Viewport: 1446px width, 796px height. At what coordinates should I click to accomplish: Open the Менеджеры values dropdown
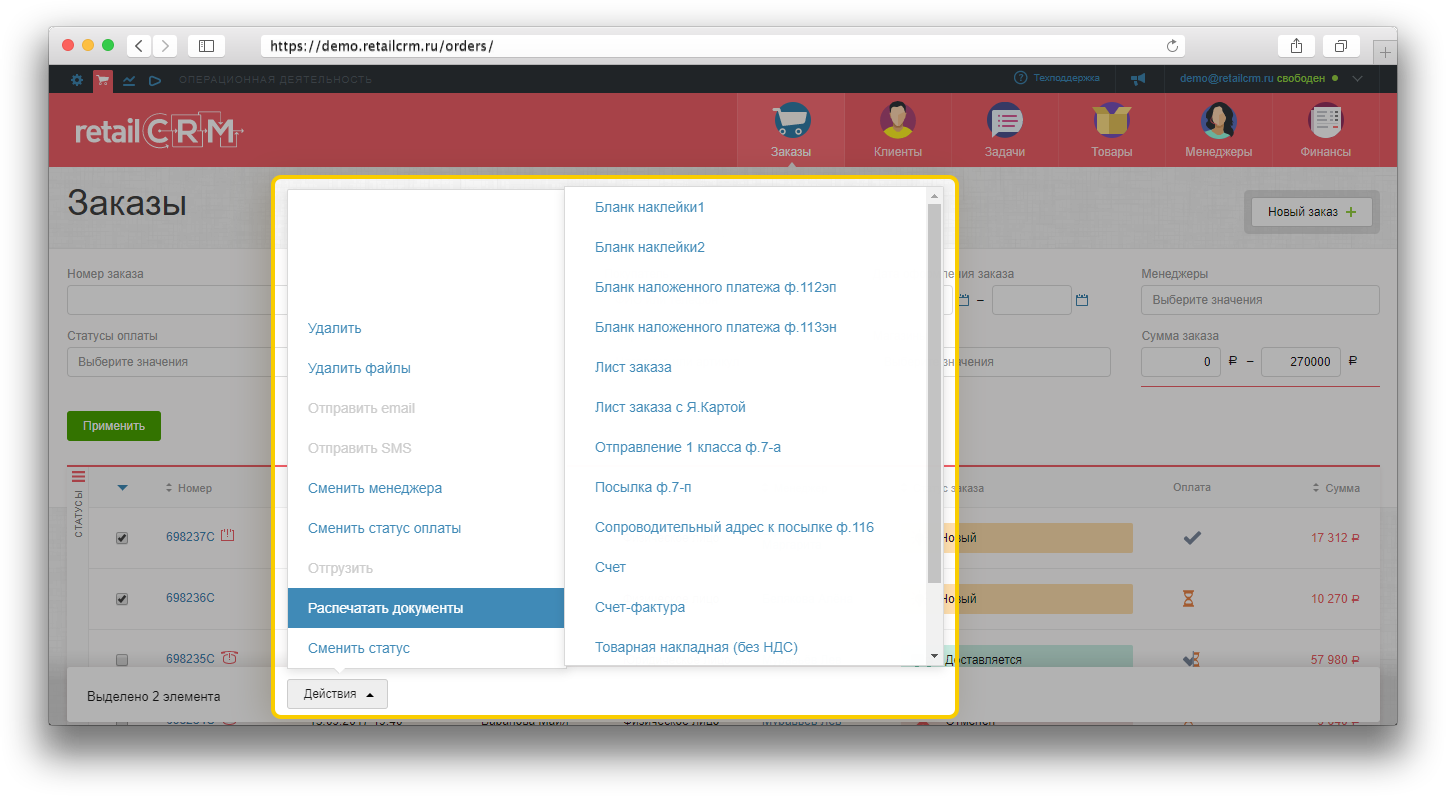click(x=1260, y=300)
